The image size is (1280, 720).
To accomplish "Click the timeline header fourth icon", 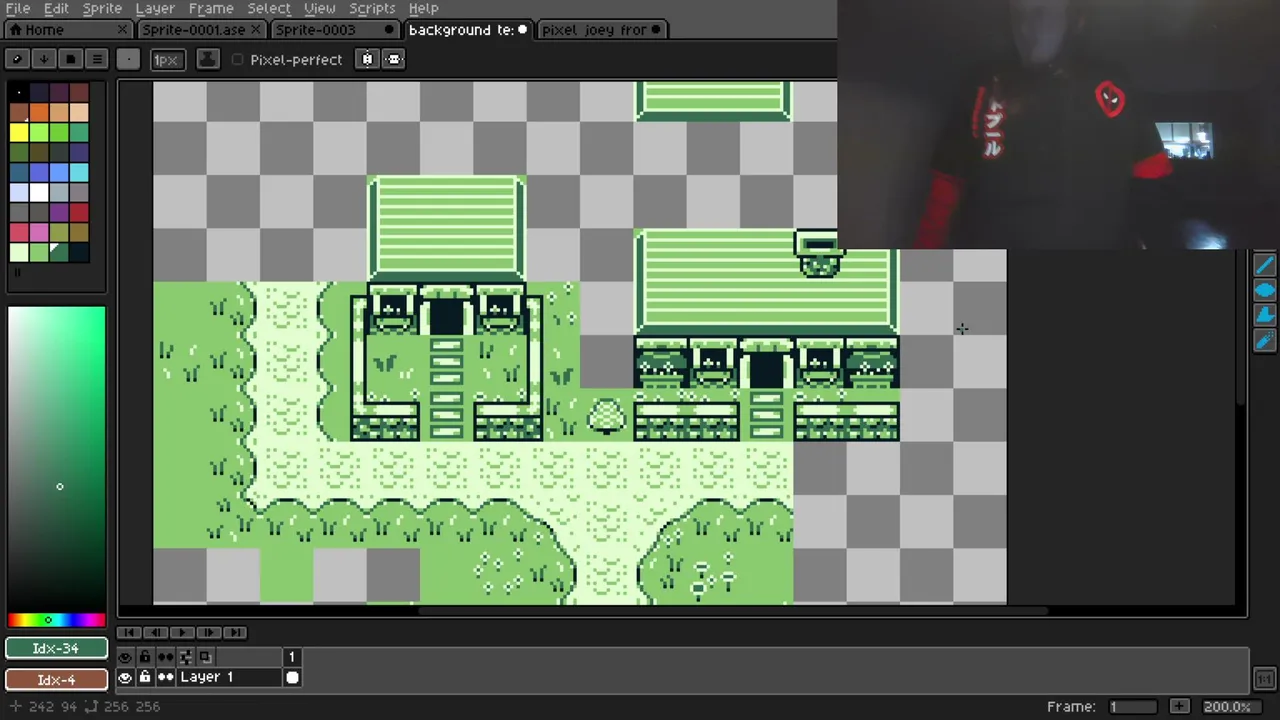I will pos(185,657).
